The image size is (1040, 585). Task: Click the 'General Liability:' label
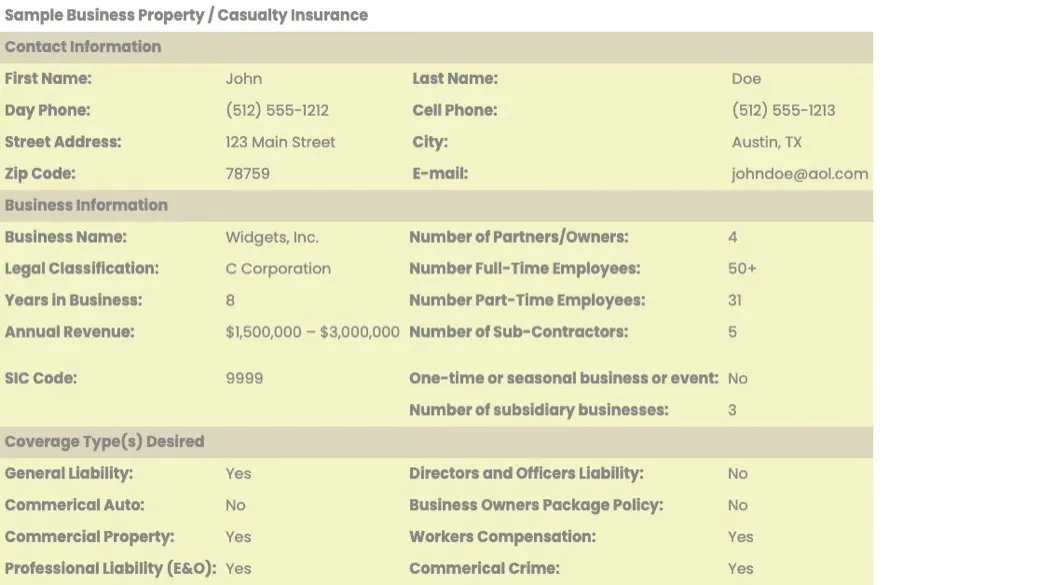pos(68,474)
